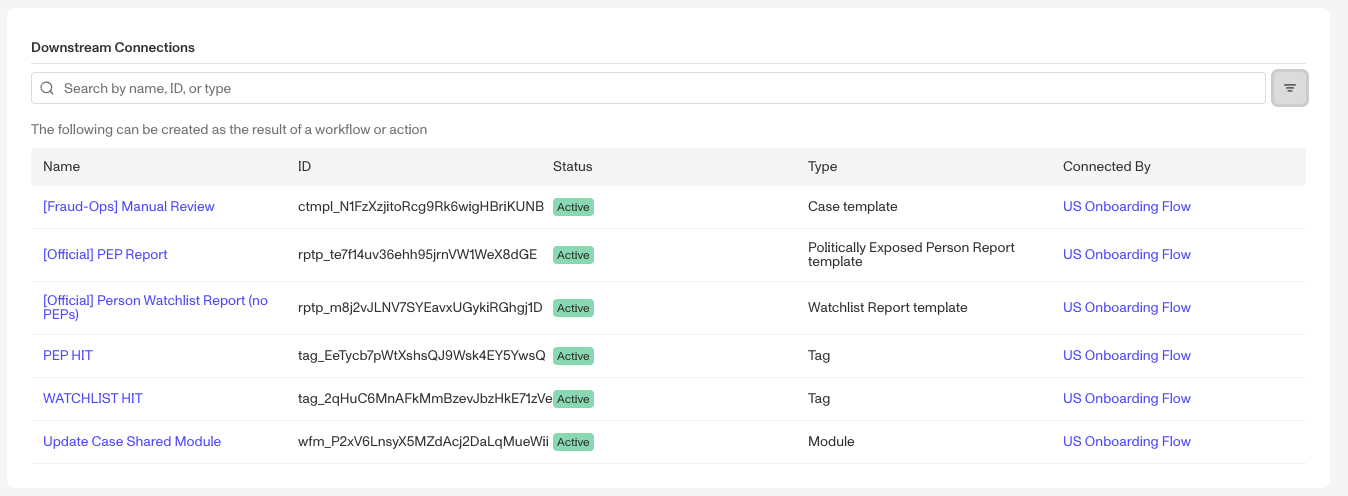This screenshot has height=496, width=1348.
Task: Open US Onboarding Flow for Manual Review row
Action: (1126, 207)
